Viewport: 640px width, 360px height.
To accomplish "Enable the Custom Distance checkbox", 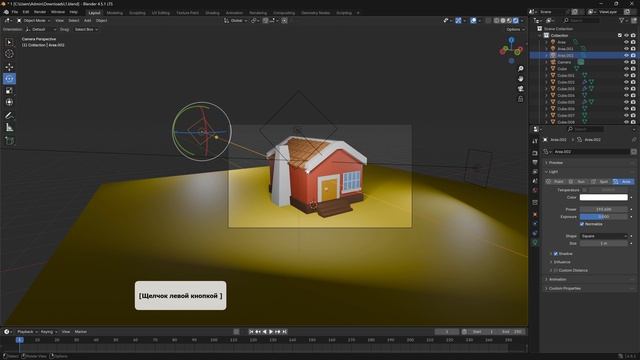I will pyautogui.click(x=556, y=270).
